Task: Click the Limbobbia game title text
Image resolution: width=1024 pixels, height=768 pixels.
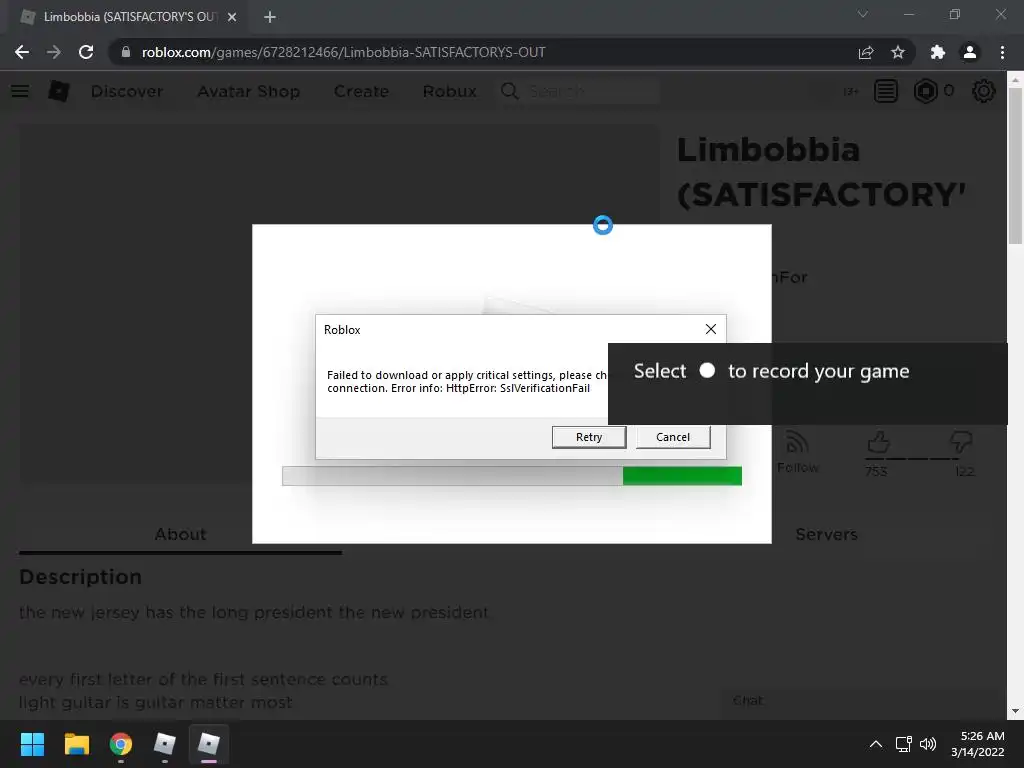Action: 821,172
